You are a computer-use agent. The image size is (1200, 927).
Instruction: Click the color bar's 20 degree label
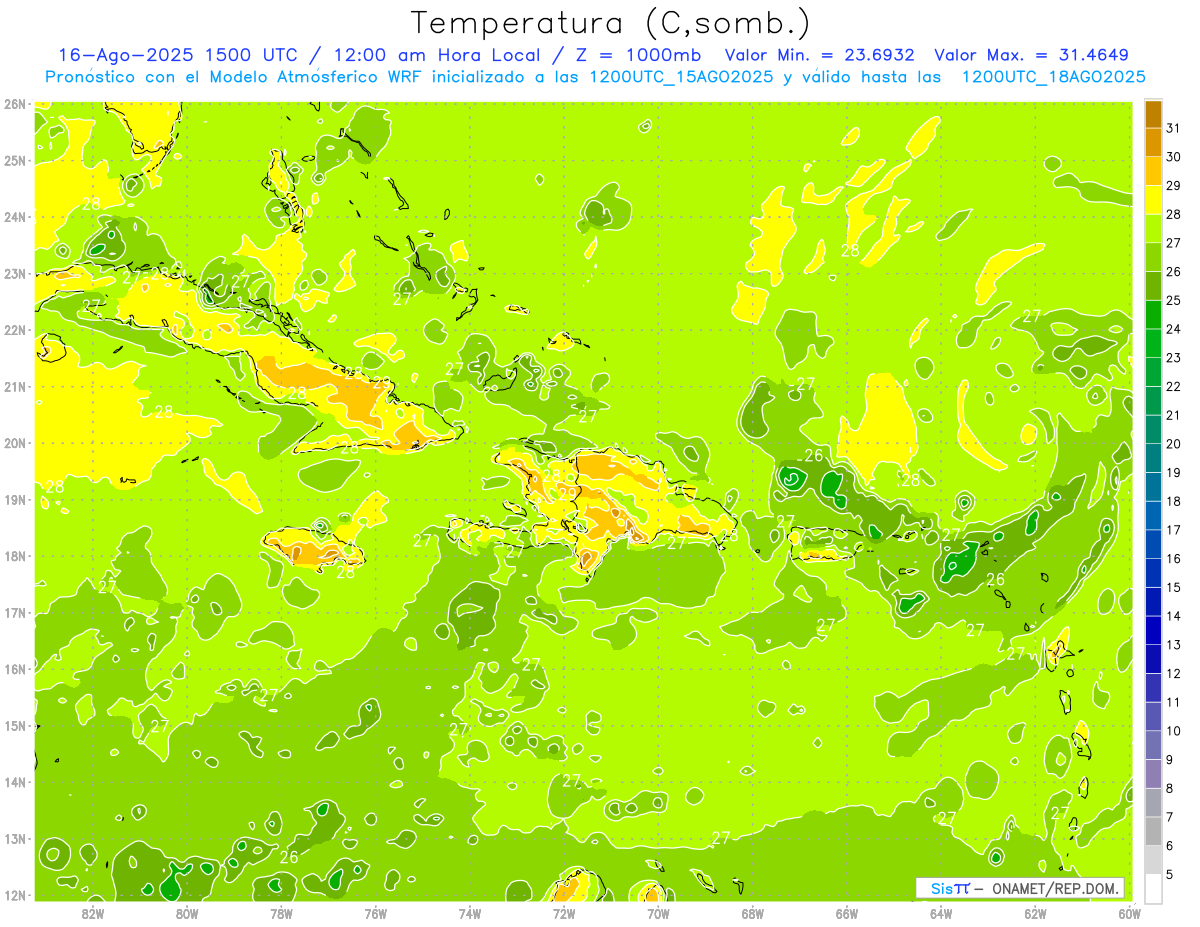(x=1174, y=444)
